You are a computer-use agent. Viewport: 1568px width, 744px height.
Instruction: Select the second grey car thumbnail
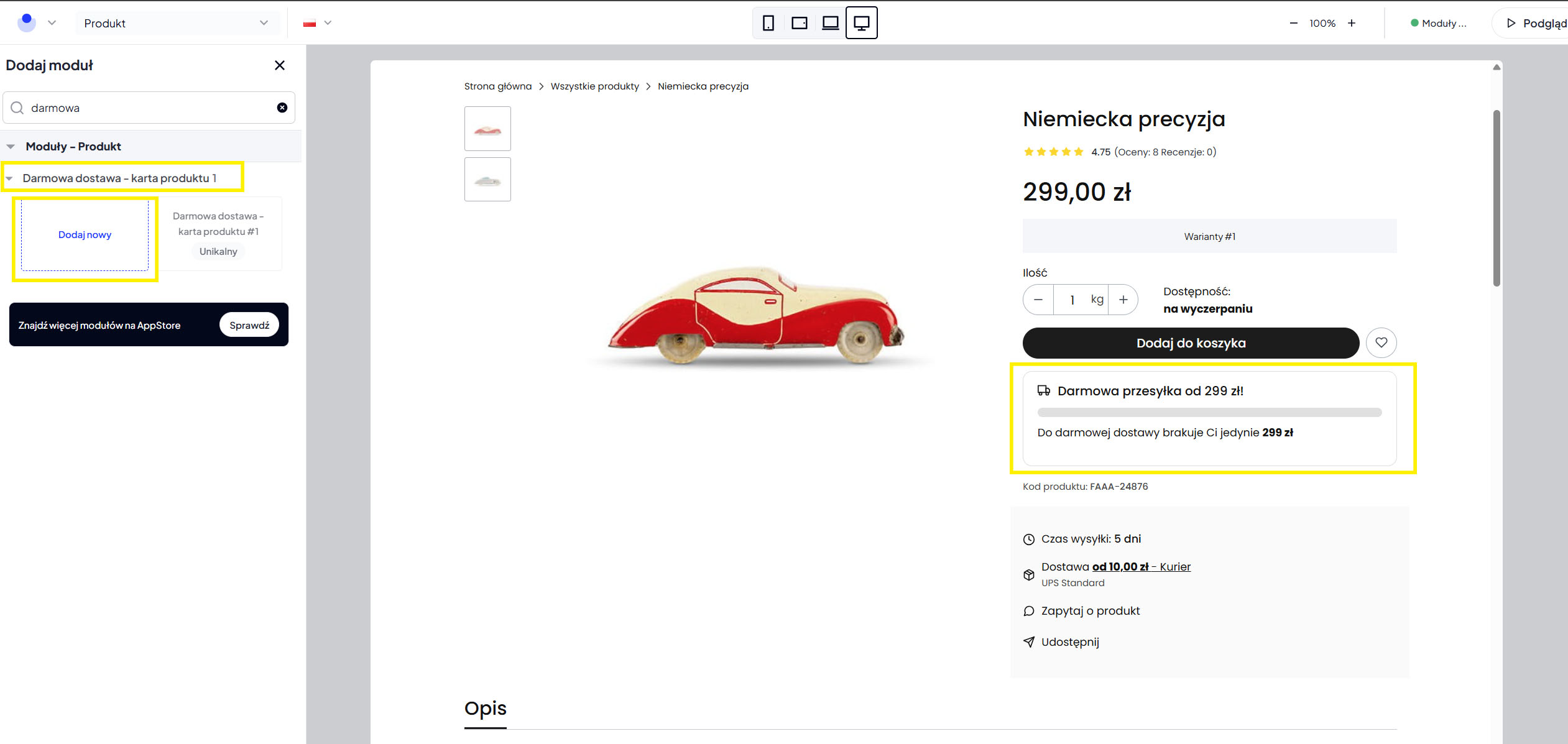(487, 180)
